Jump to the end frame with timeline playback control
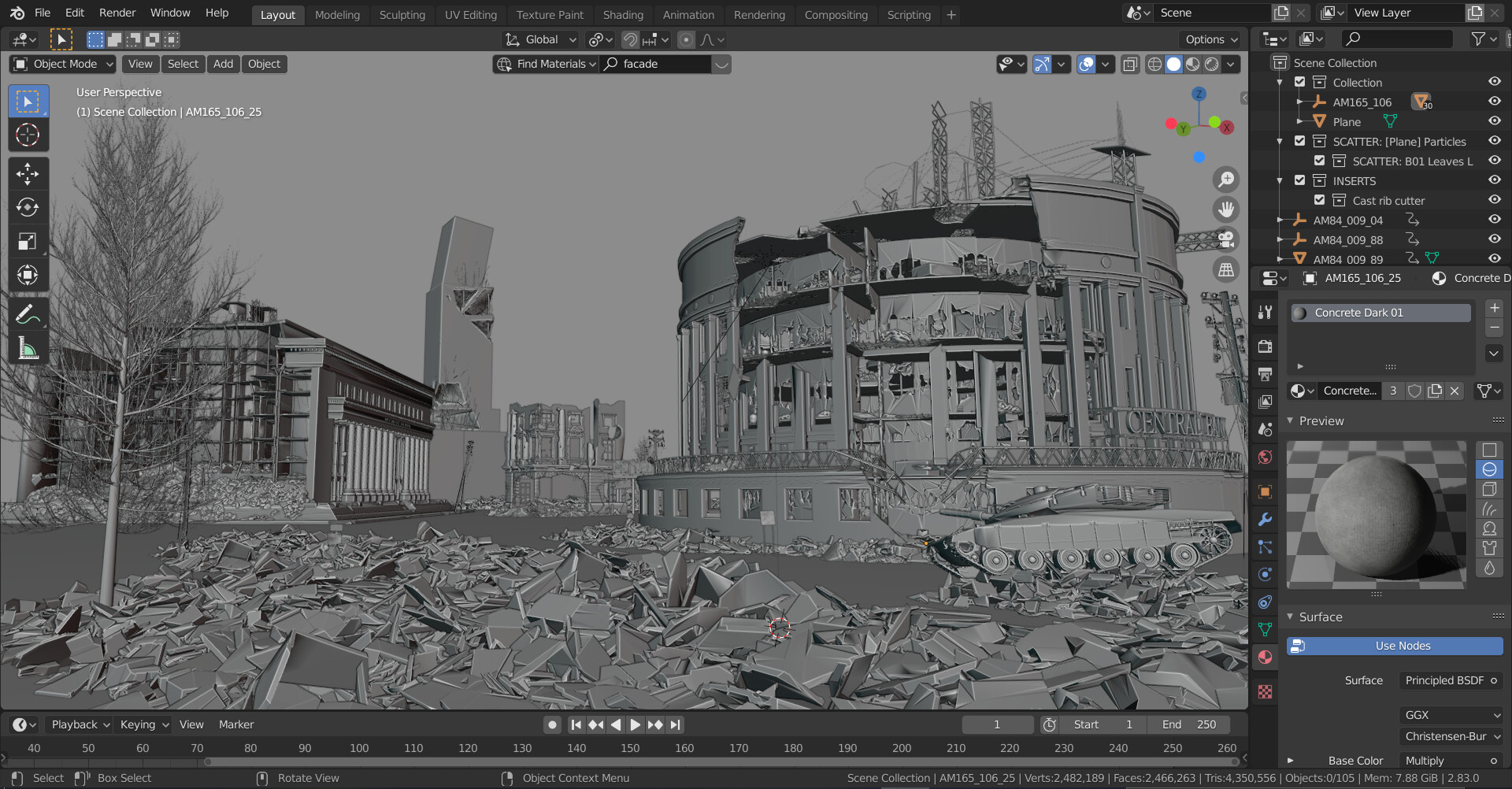The height and width of the screenshot is (789, 1512). coord(674,724)
